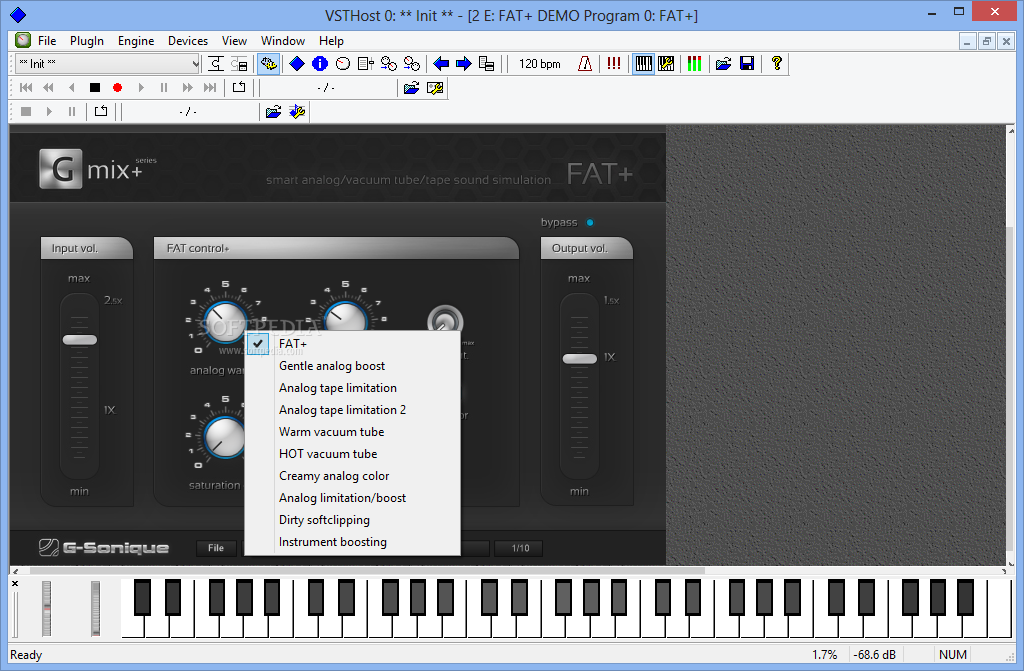The image size is (1024, 671).
Task: Toggle the bypass LED in FAT+ plugin
Action: [590, 223]
